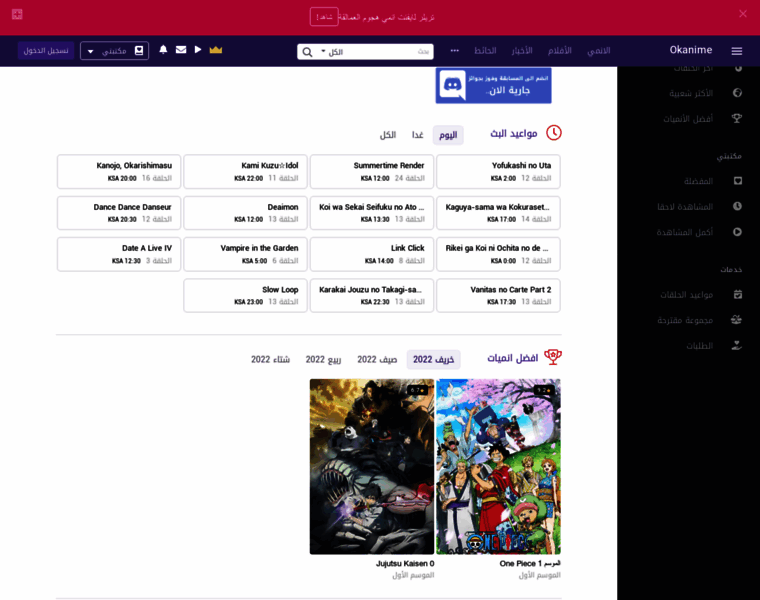Open the Vampire in the Garden card
Viewport: 760px width, 600px height.
(245, 254)
